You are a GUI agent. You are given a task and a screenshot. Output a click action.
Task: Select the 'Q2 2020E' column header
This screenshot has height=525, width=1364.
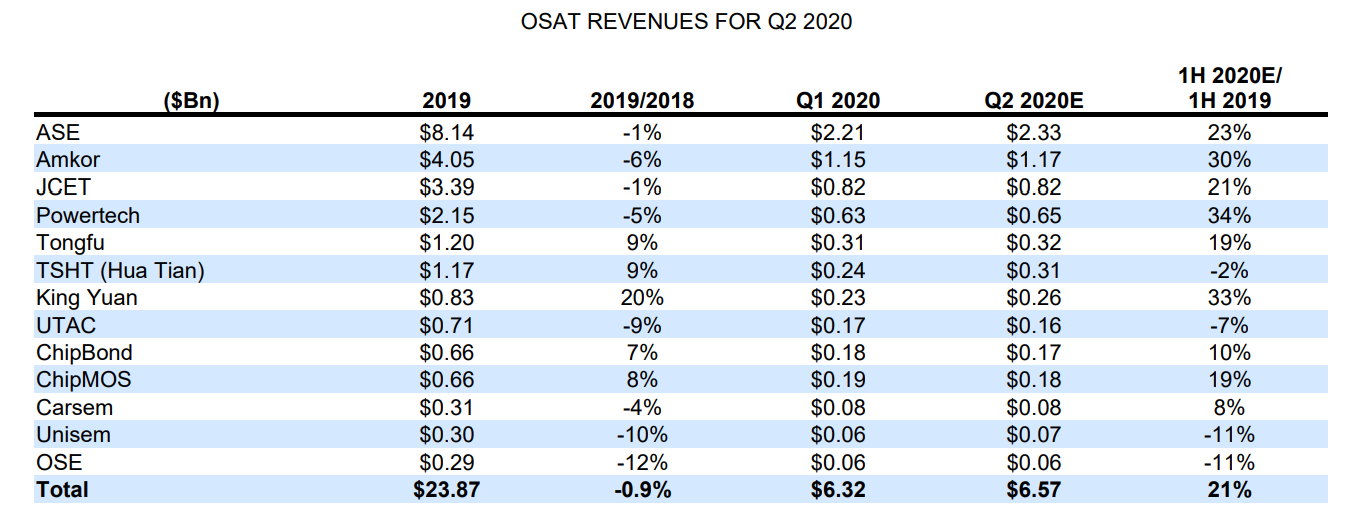tap(1034, 100)
